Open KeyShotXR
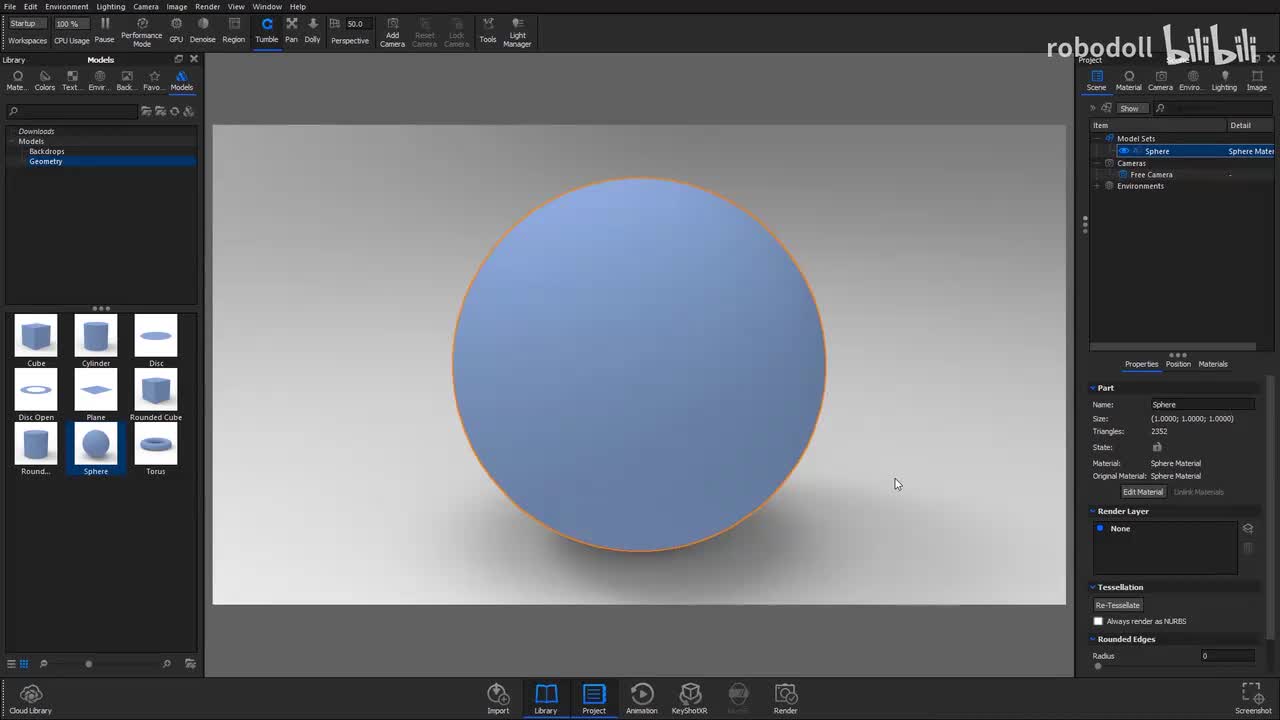 point(690,699)
